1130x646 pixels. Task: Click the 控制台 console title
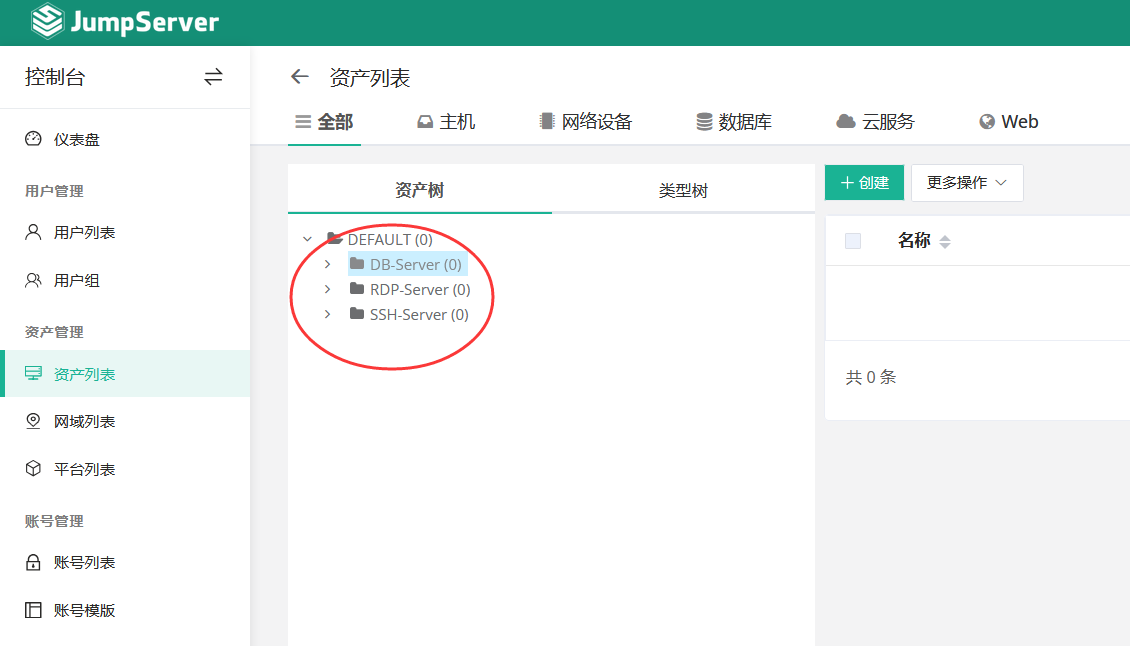point(55,77)
